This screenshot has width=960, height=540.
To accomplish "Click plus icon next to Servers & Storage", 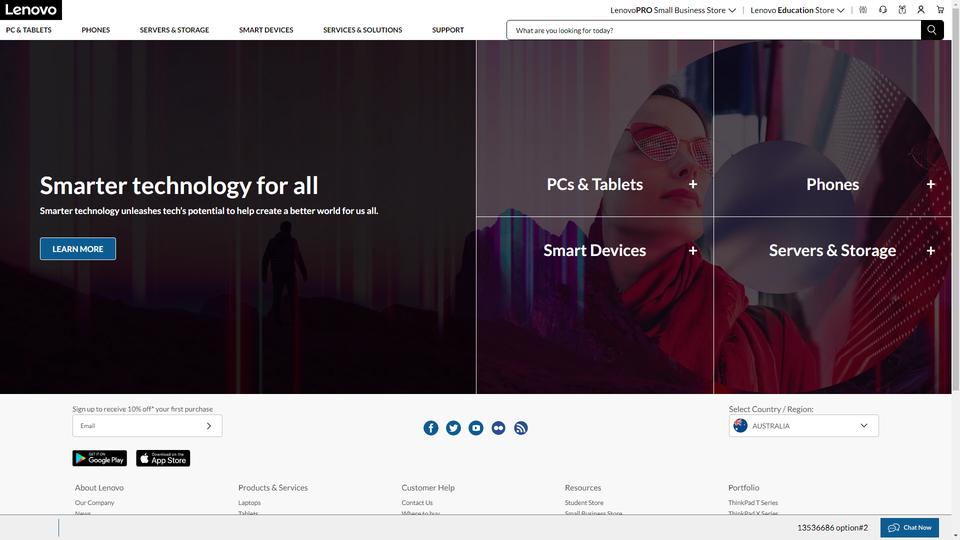I will click(931, 250).
